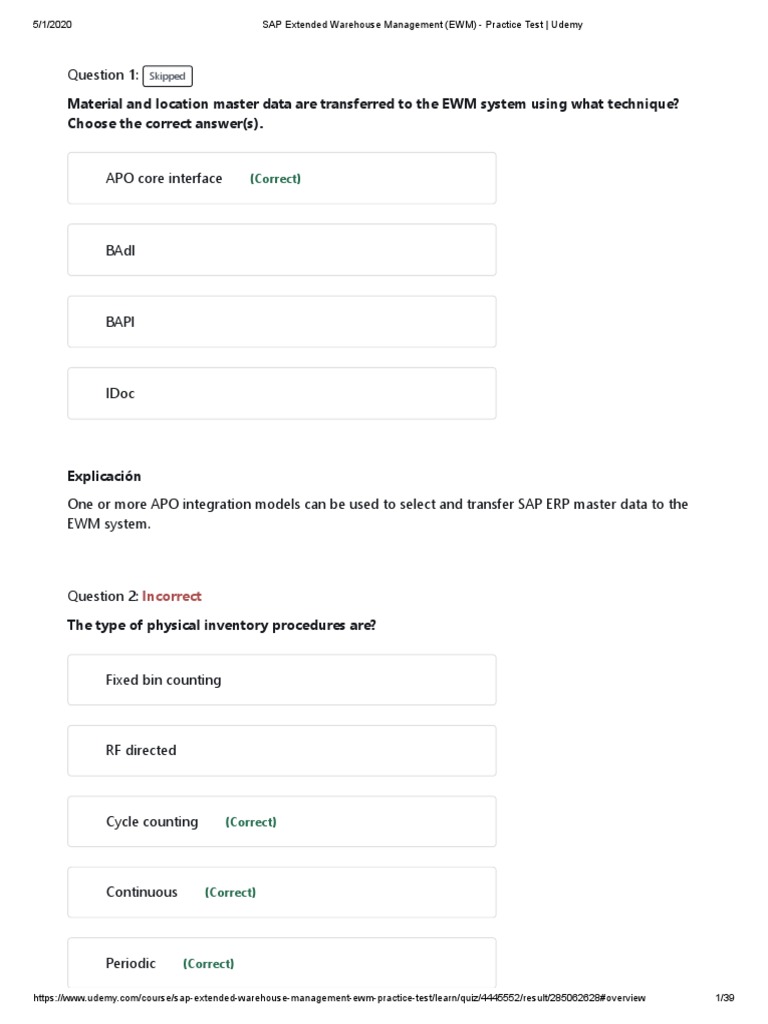Click the Question 1 label
The height and width of the screenshot is (1024, 768).
102,75
